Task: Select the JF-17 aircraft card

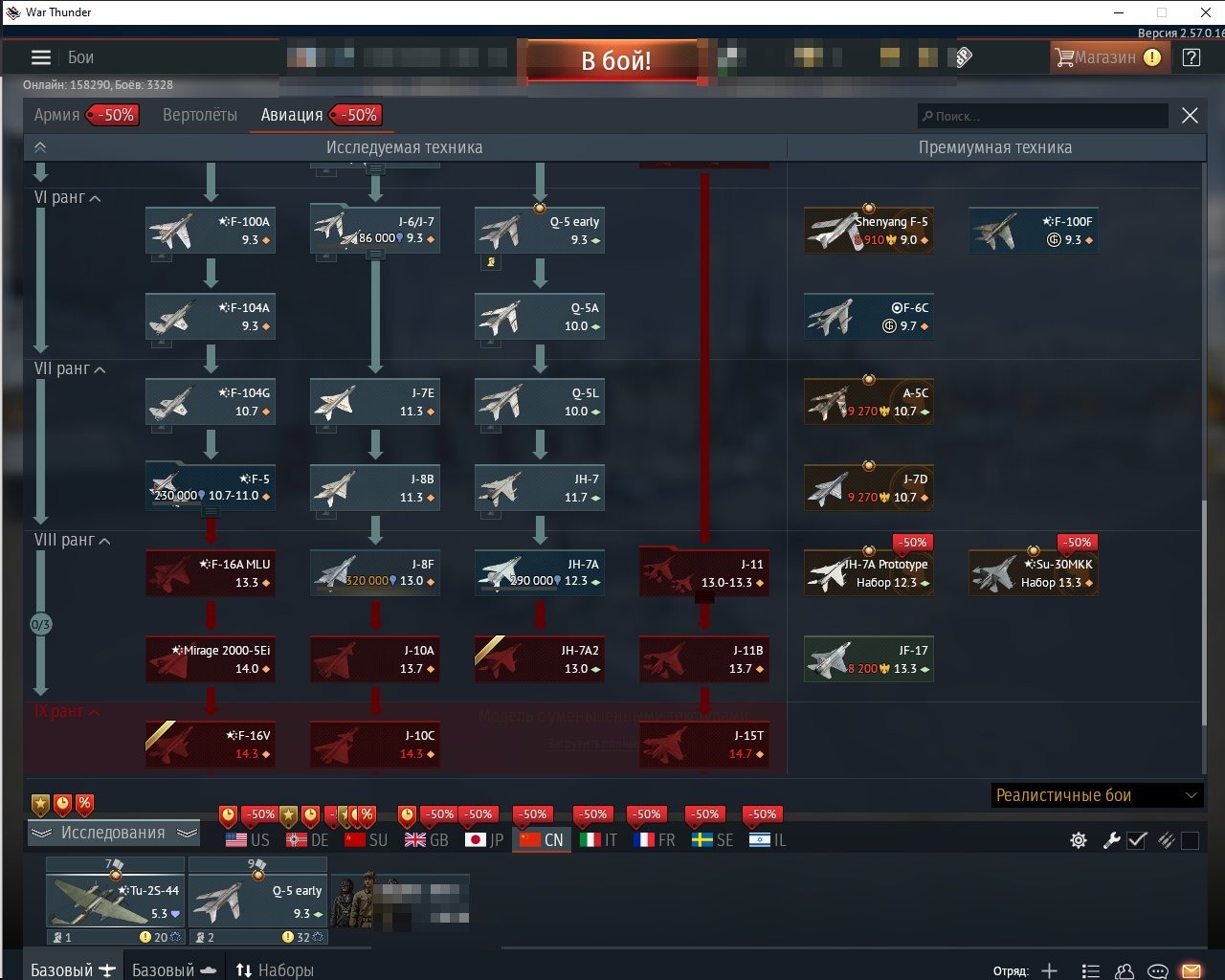Action: click(x=869, y=658)
